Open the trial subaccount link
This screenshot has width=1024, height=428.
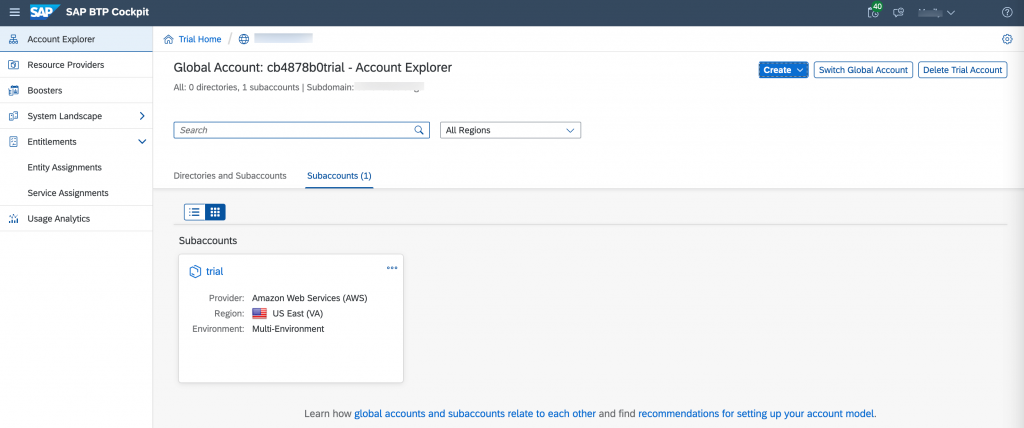tap(215, 272)
